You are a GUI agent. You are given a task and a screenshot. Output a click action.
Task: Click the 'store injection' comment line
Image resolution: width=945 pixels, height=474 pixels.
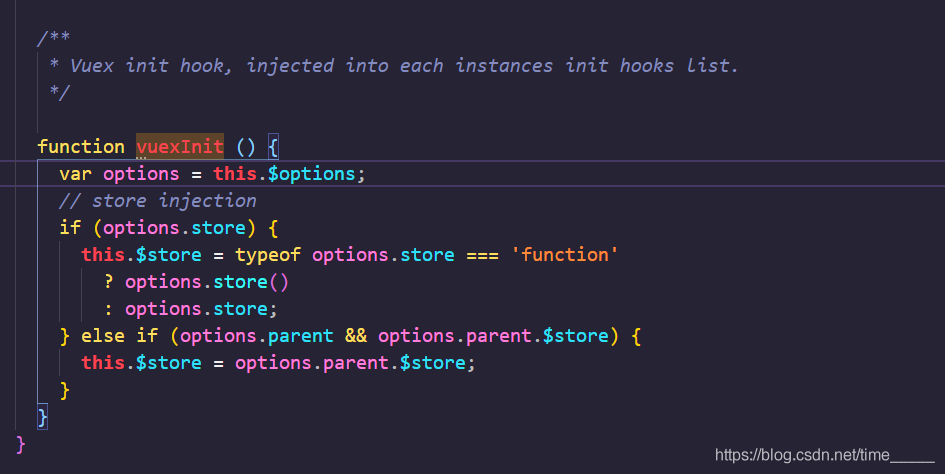tap(157, 201)
